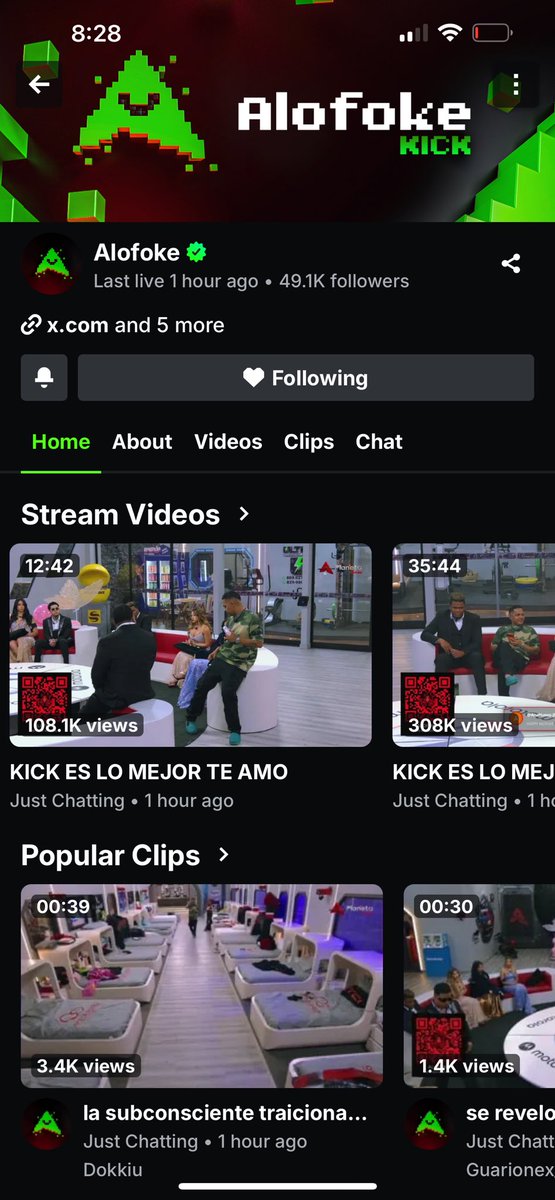The width and height of the screenshot is (555, 1200).
Task: Open the three-dot options menu
Action: 515,85
